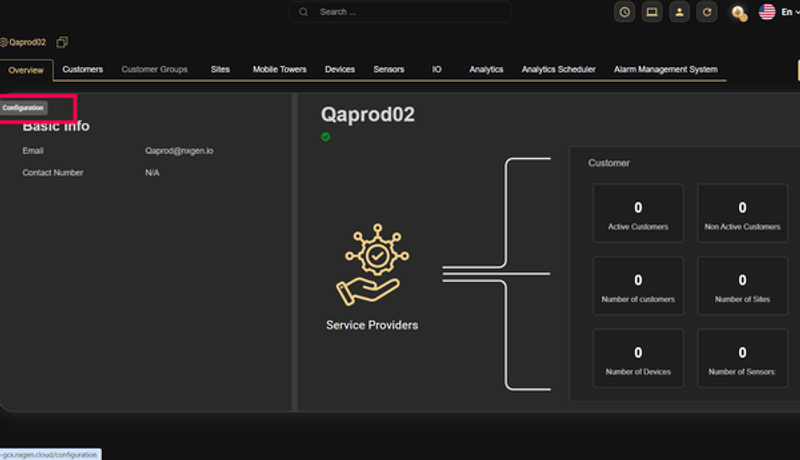Click the gold key icon in header
Viewport: 800px width, 460px height.
(739, 13)
